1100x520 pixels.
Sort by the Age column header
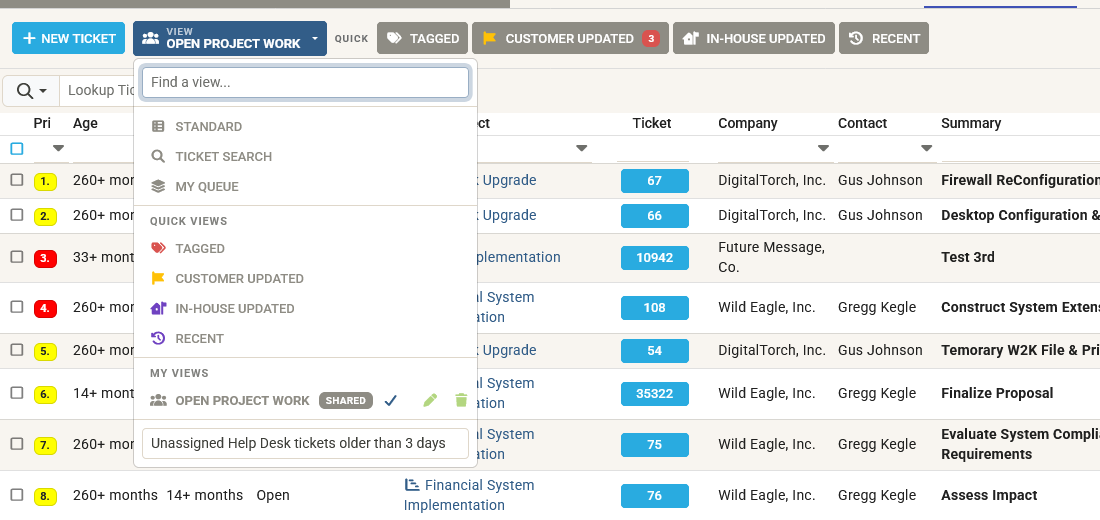pyautogui.click(x=85, y=124)
